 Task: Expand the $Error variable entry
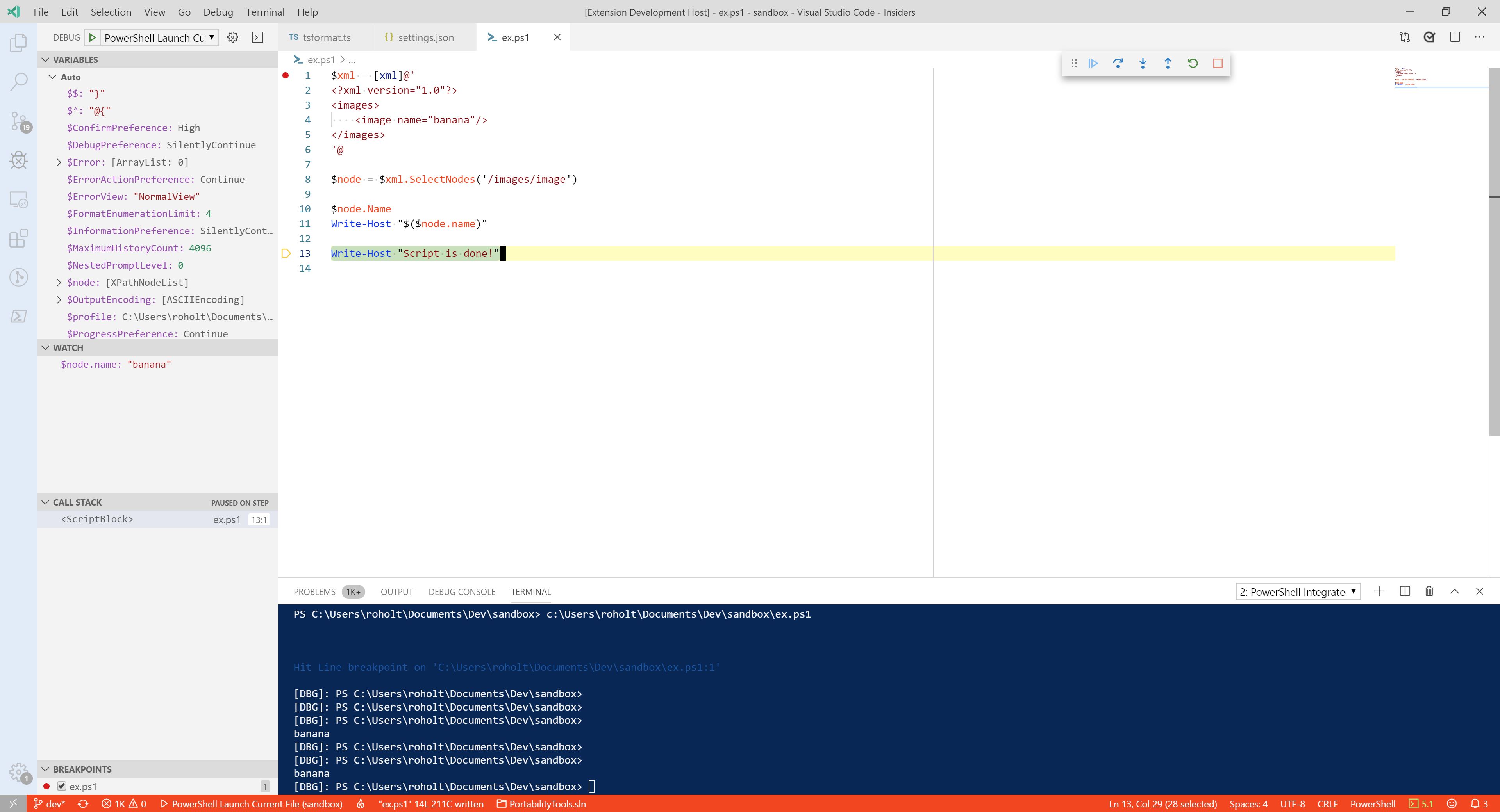pyautogui.click(x=58, y=162)
